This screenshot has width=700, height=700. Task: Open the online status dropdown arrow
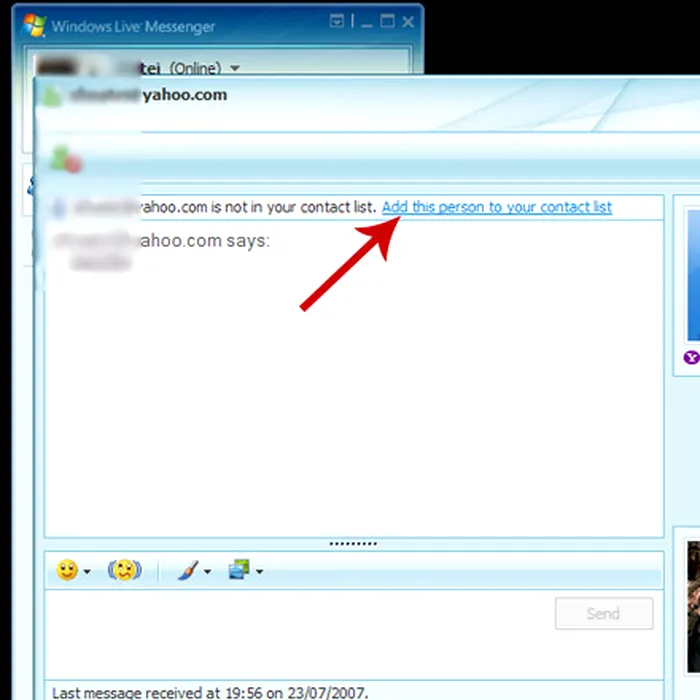(235, 68)
